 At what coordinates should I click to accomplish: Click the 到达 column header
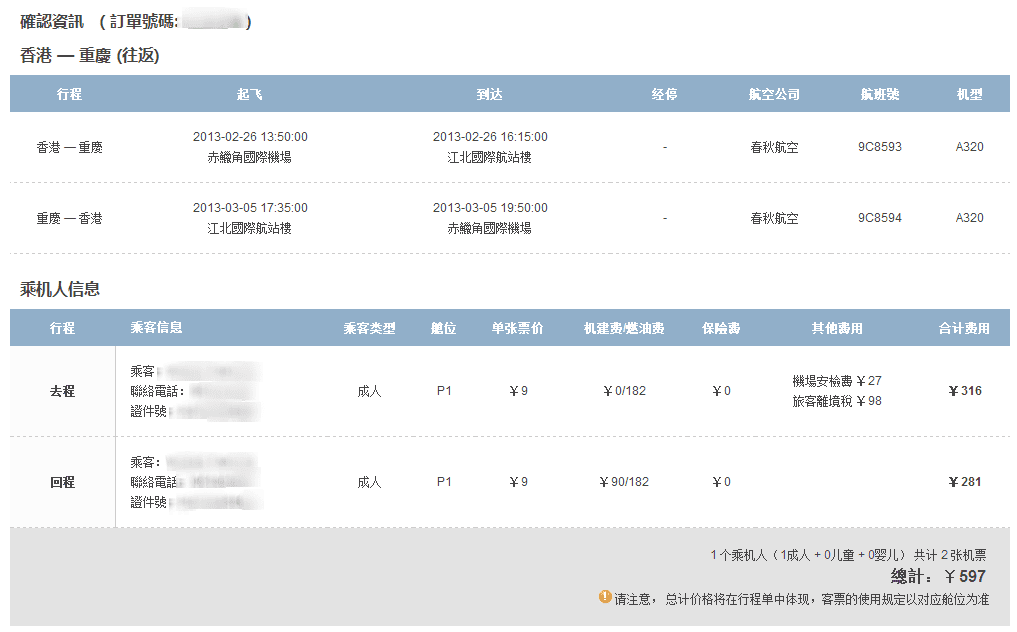click(x=490, y=94)
